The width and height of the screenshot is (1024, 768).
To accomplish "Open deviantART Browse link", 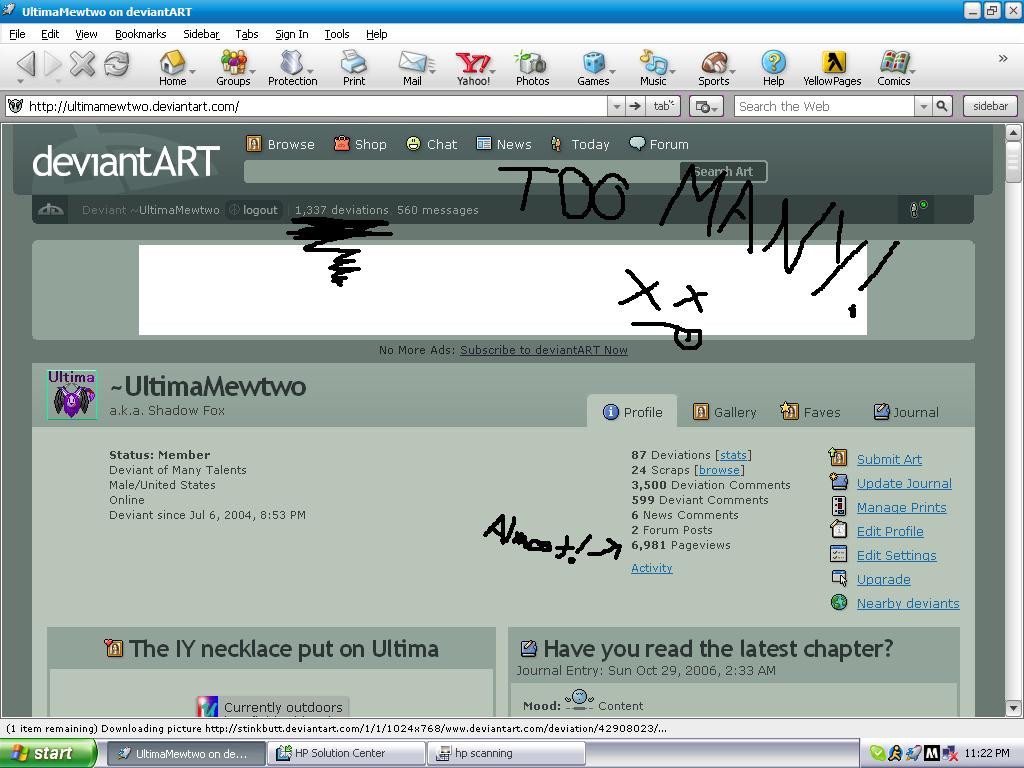I will tap(280, 144).
